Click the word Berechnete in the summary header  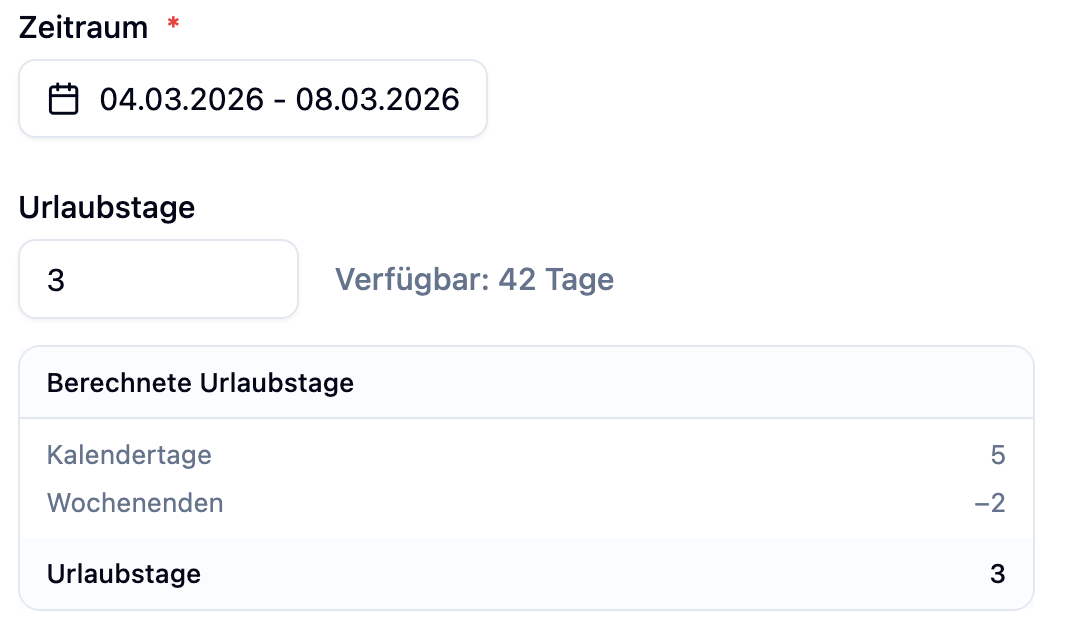coord(119,383)
